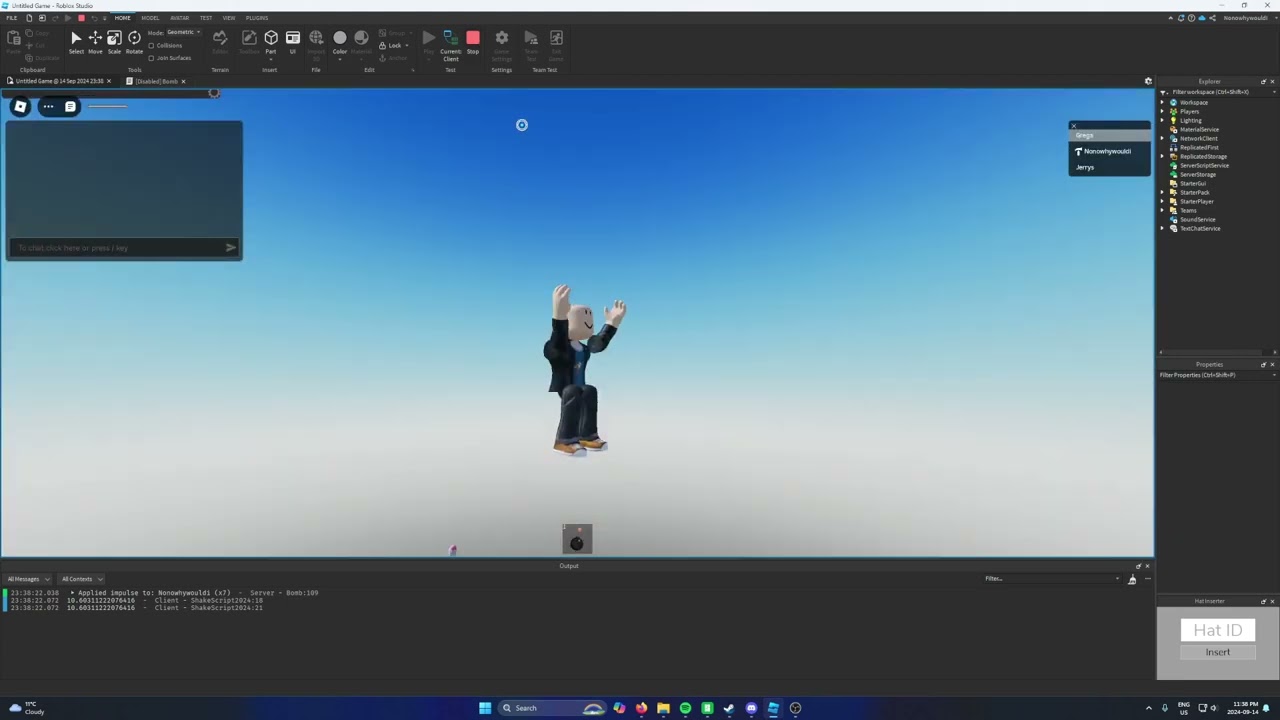Open the Mode Geometric dropdown
This screenshot has height=720, width=1280.
click(183, 32)
